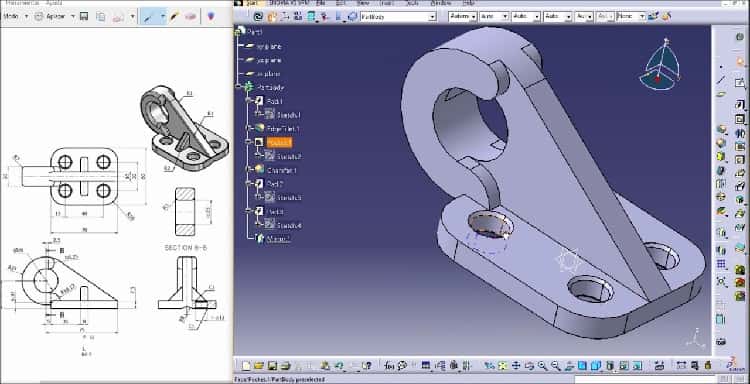Toggle the pink eraser tool

(x=190, y=17)
